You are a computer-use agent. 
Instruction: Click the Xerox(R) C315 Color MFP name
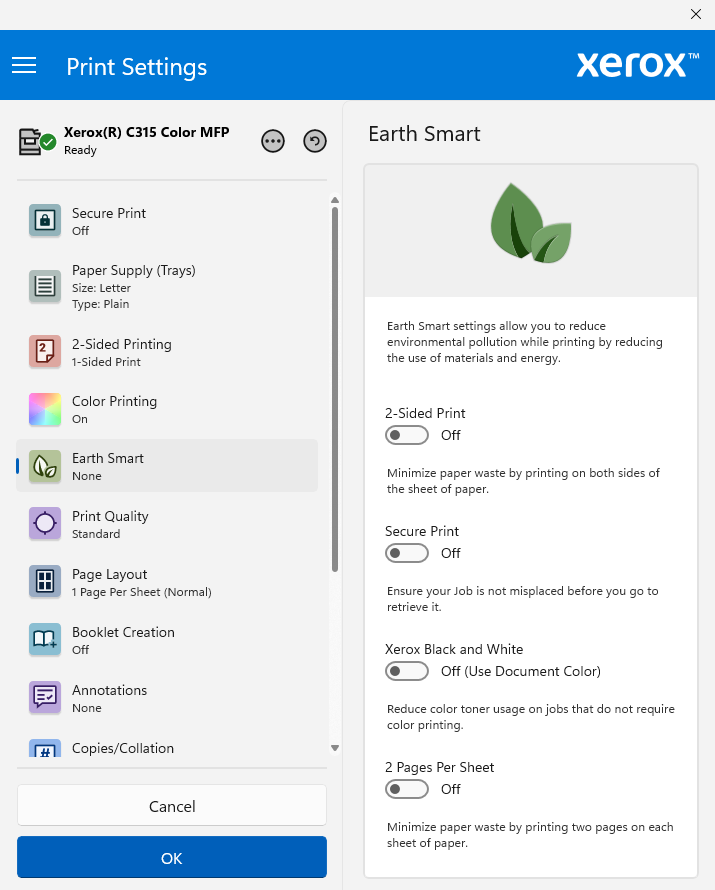click(146, 132)
